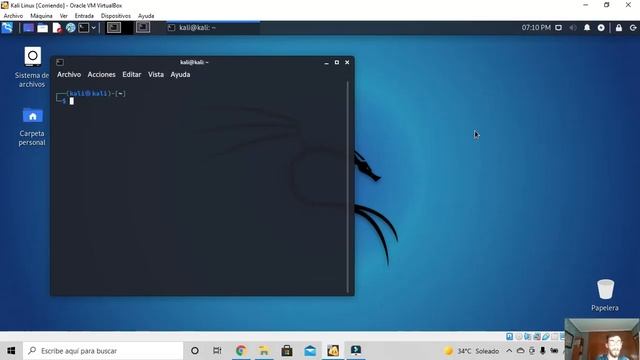Click the terminal command prompt cursor
The height and width of the screenshot is (360, 640).
coord(72,101)
